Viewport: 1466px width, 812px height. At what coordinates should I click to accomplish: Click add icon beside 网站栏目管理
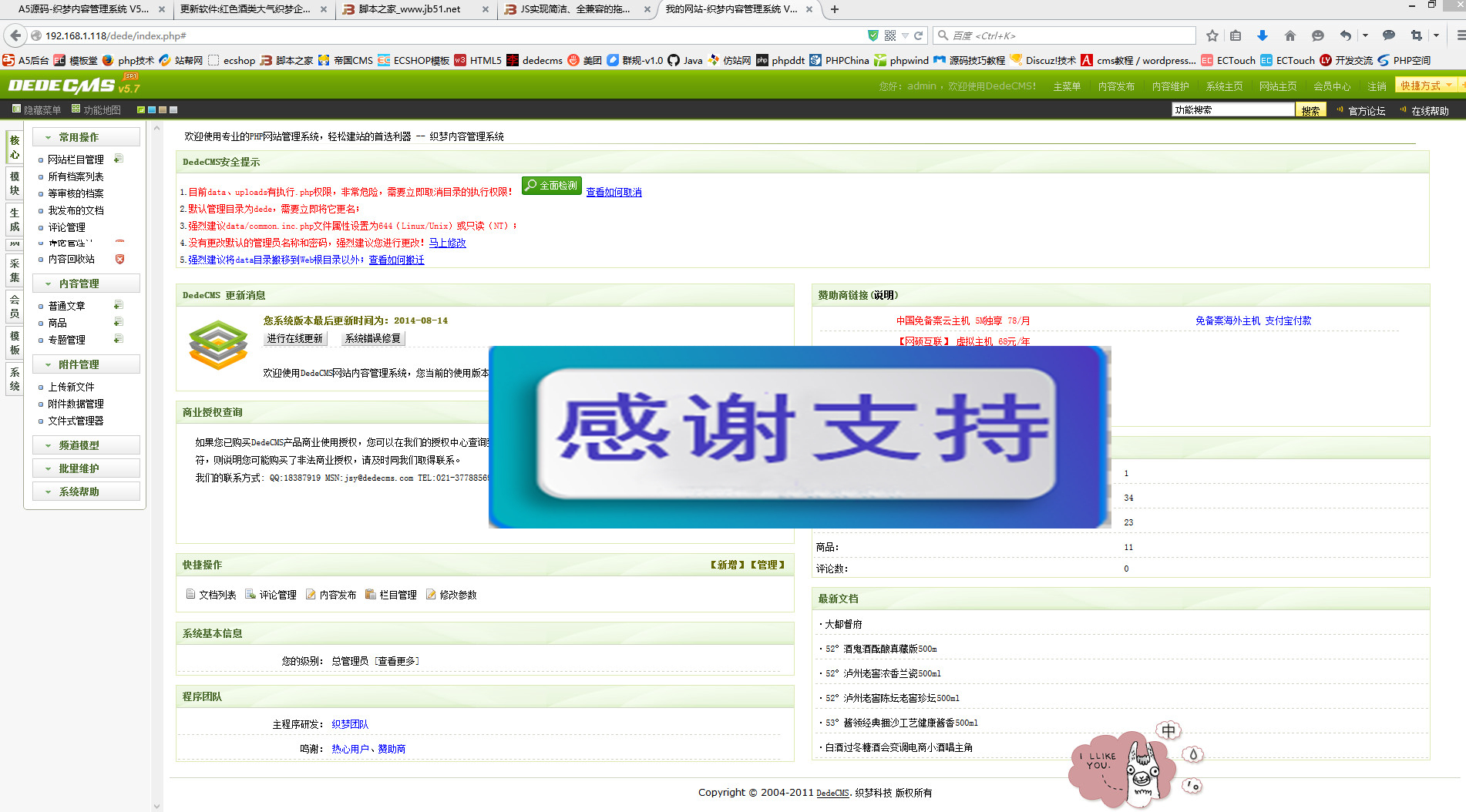119,159
